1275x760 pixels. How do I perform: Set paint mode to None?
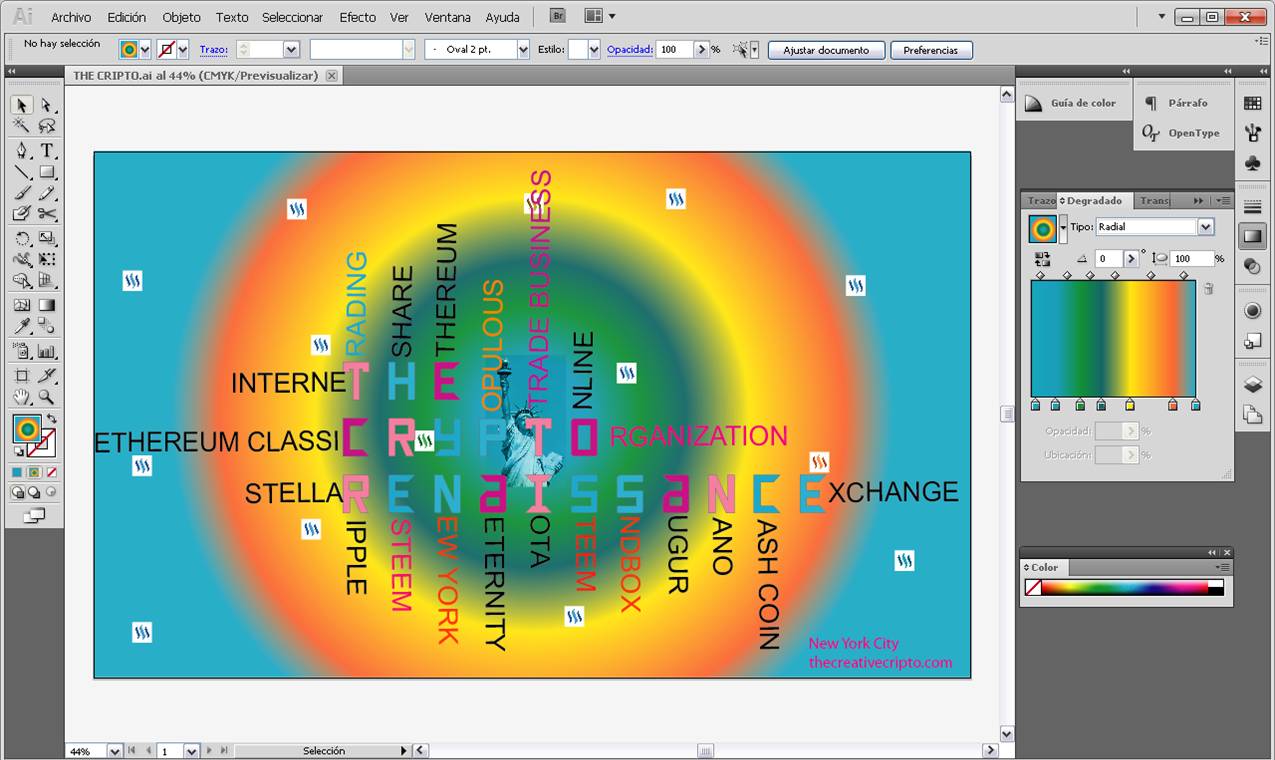click(x=51, y=472)
